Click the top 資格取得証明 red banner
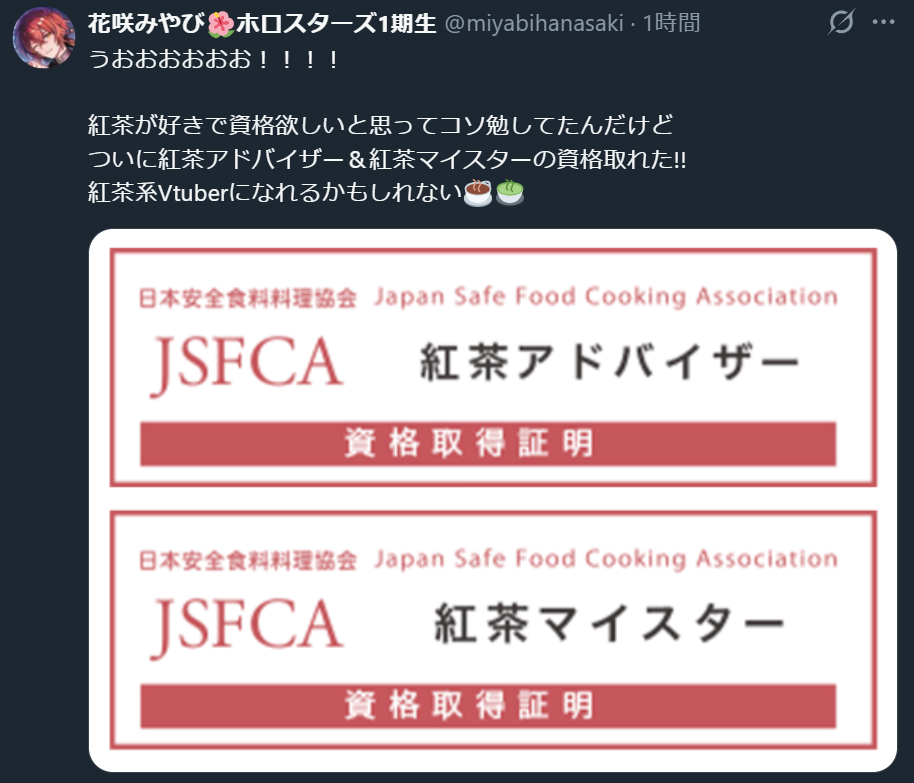The height and width of the screenshot is (783, 914). pos(488,444)
